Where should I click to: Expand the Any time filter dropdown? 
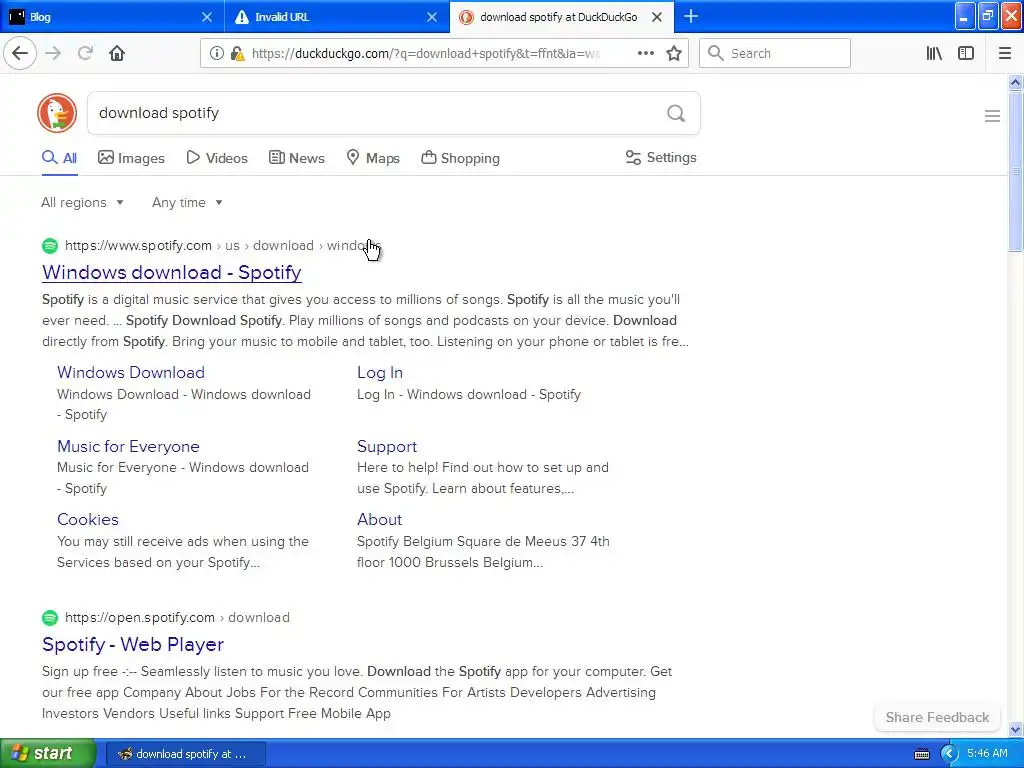(x=187, y=202)
